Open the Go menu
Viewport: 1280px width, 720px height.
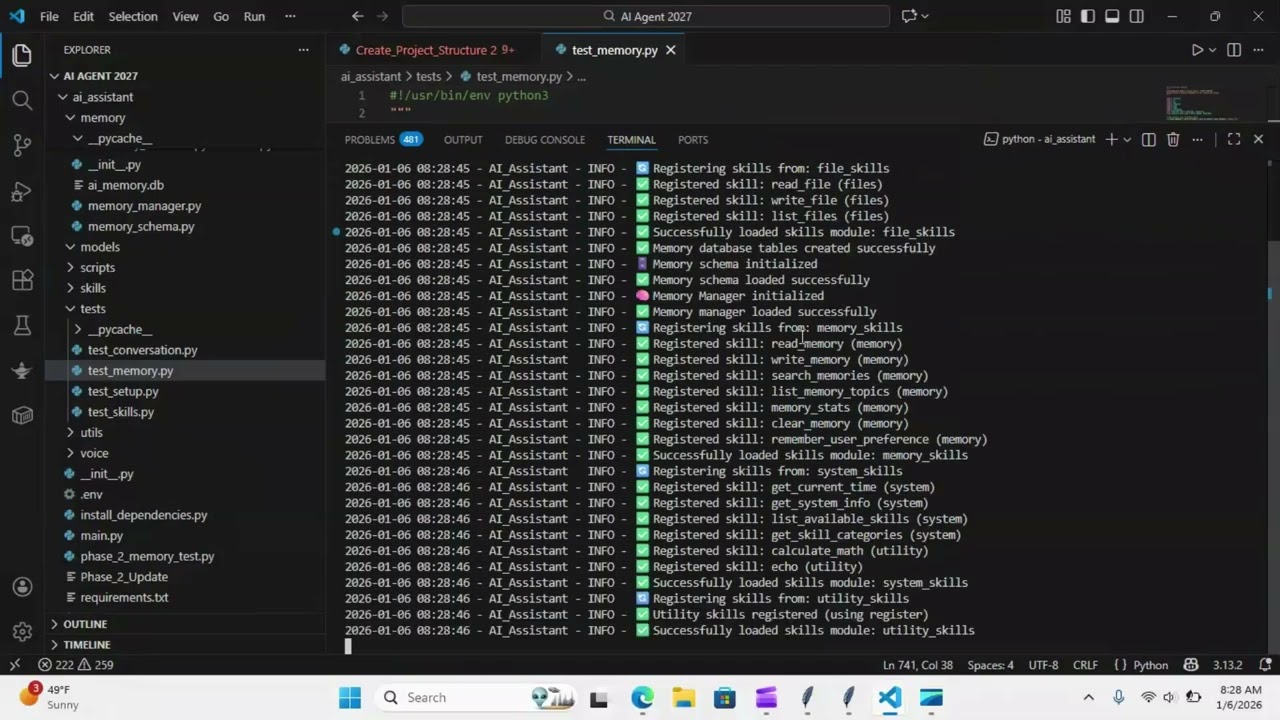point(221,16)
